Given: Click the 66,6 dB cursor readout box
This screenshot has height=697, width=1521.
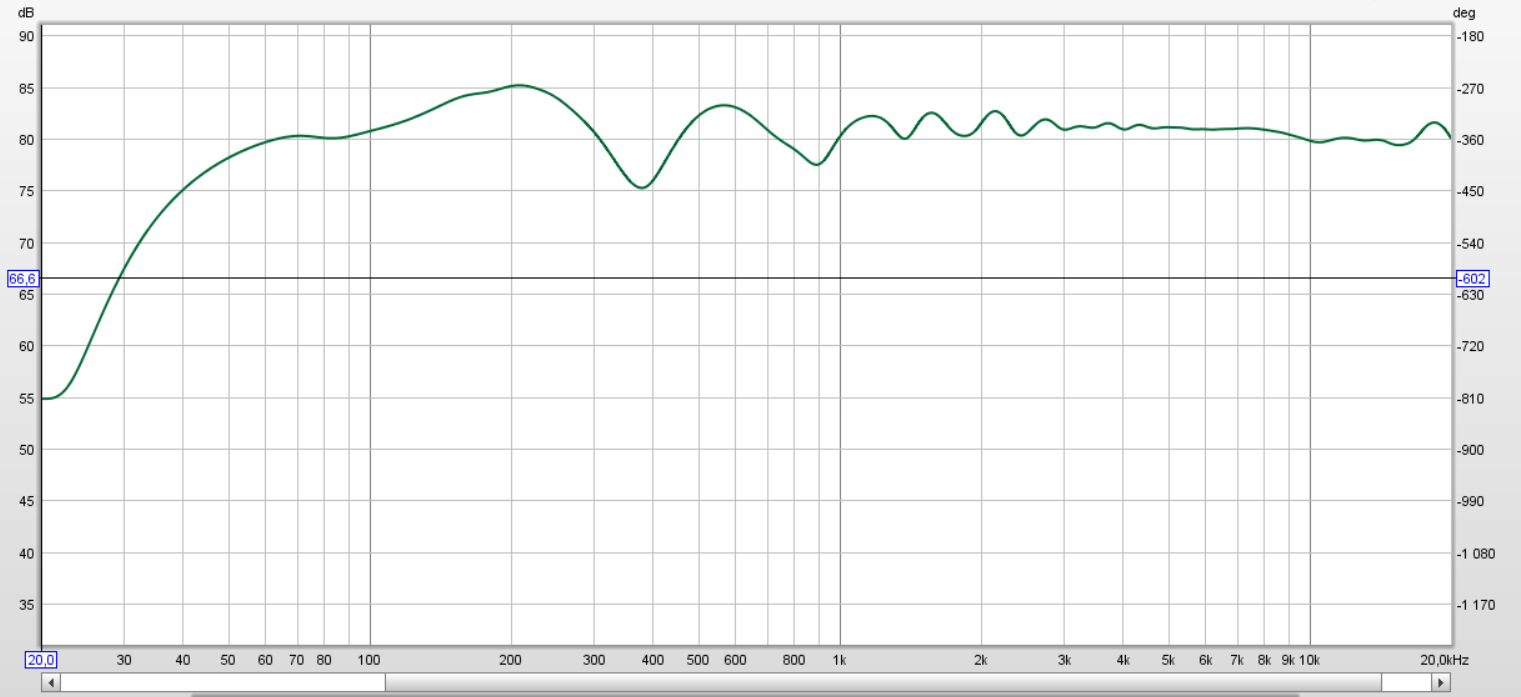Looking at the screenshot, I should click(22, 279).
